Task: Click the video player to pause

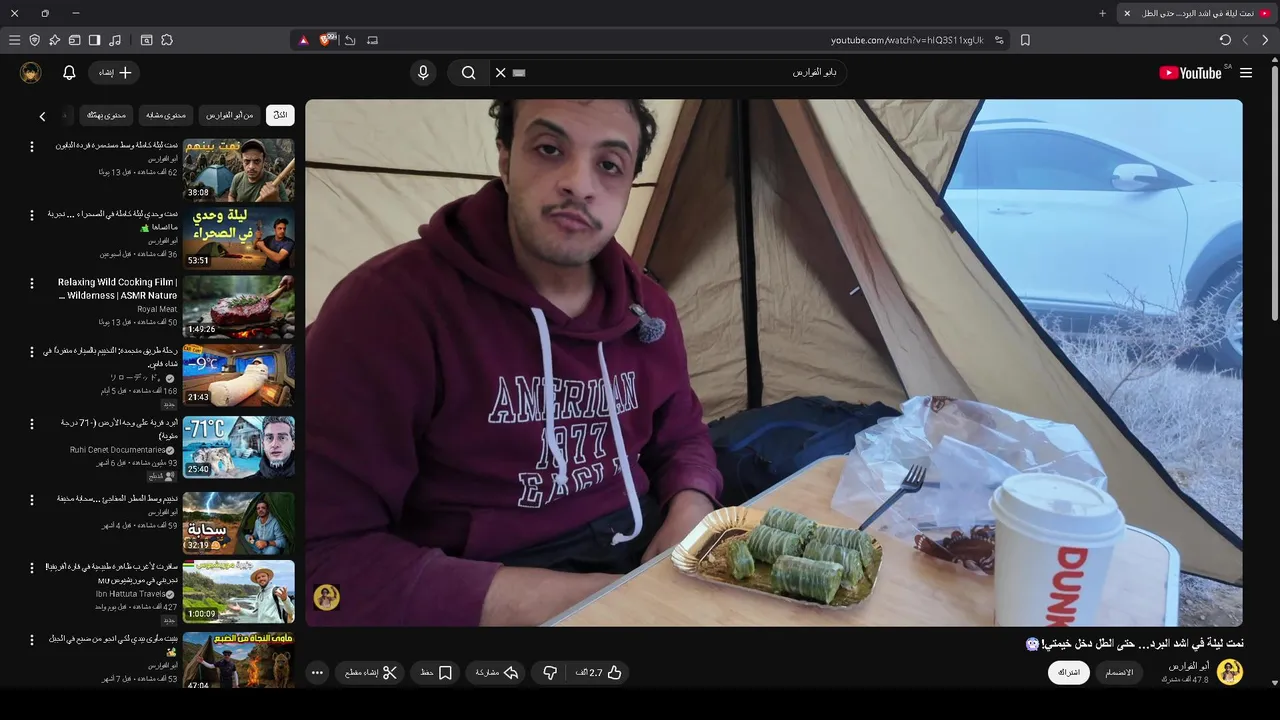Action: click(x=774, y=362)
